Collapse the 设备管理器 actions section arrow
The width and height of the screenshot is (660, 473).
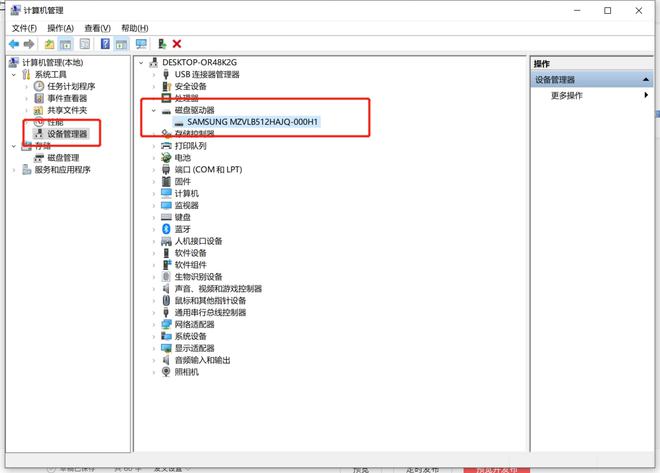[646, 80]
